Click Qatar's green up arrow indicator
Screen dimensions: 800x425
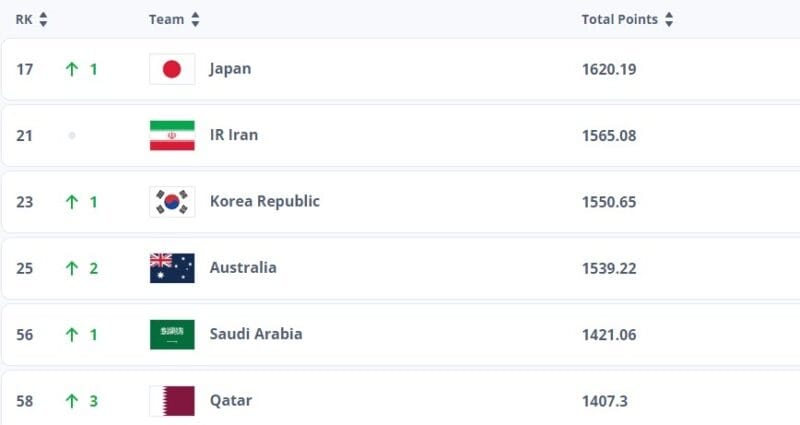(x=72, y=400)
